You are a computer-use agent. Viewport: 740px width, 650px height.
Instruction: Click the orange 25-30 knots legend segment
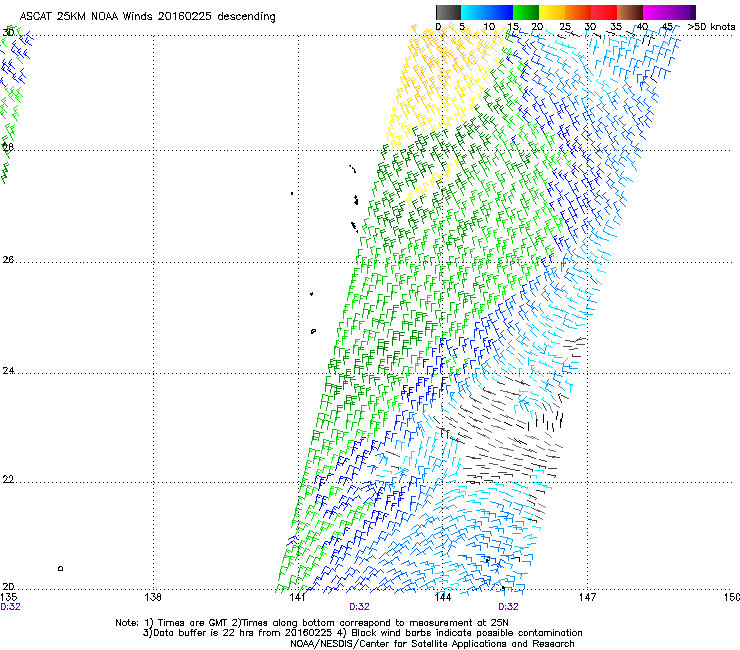click(x=578, y=12)
